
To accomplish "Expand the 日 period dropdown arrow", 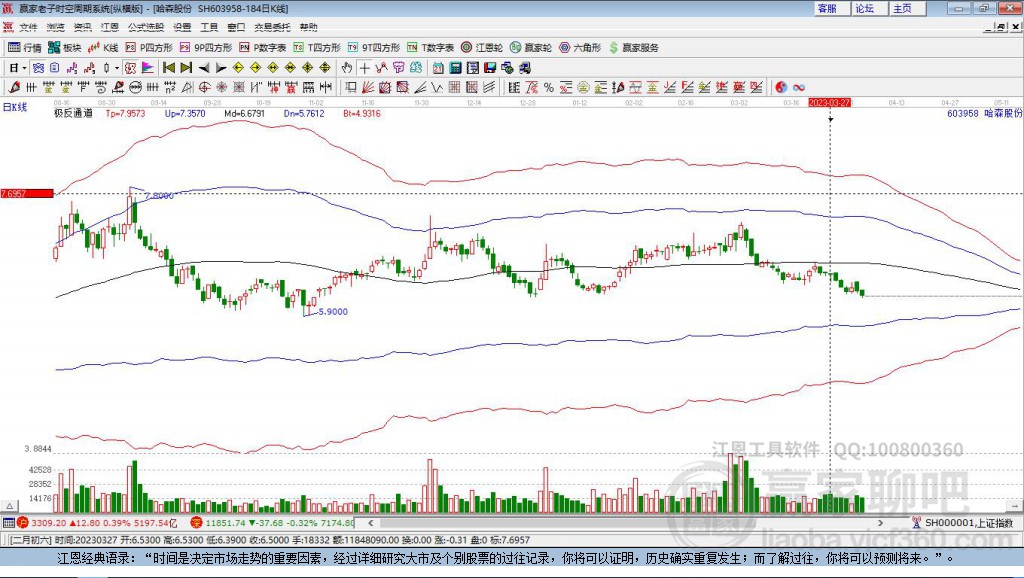I will 24,68.
